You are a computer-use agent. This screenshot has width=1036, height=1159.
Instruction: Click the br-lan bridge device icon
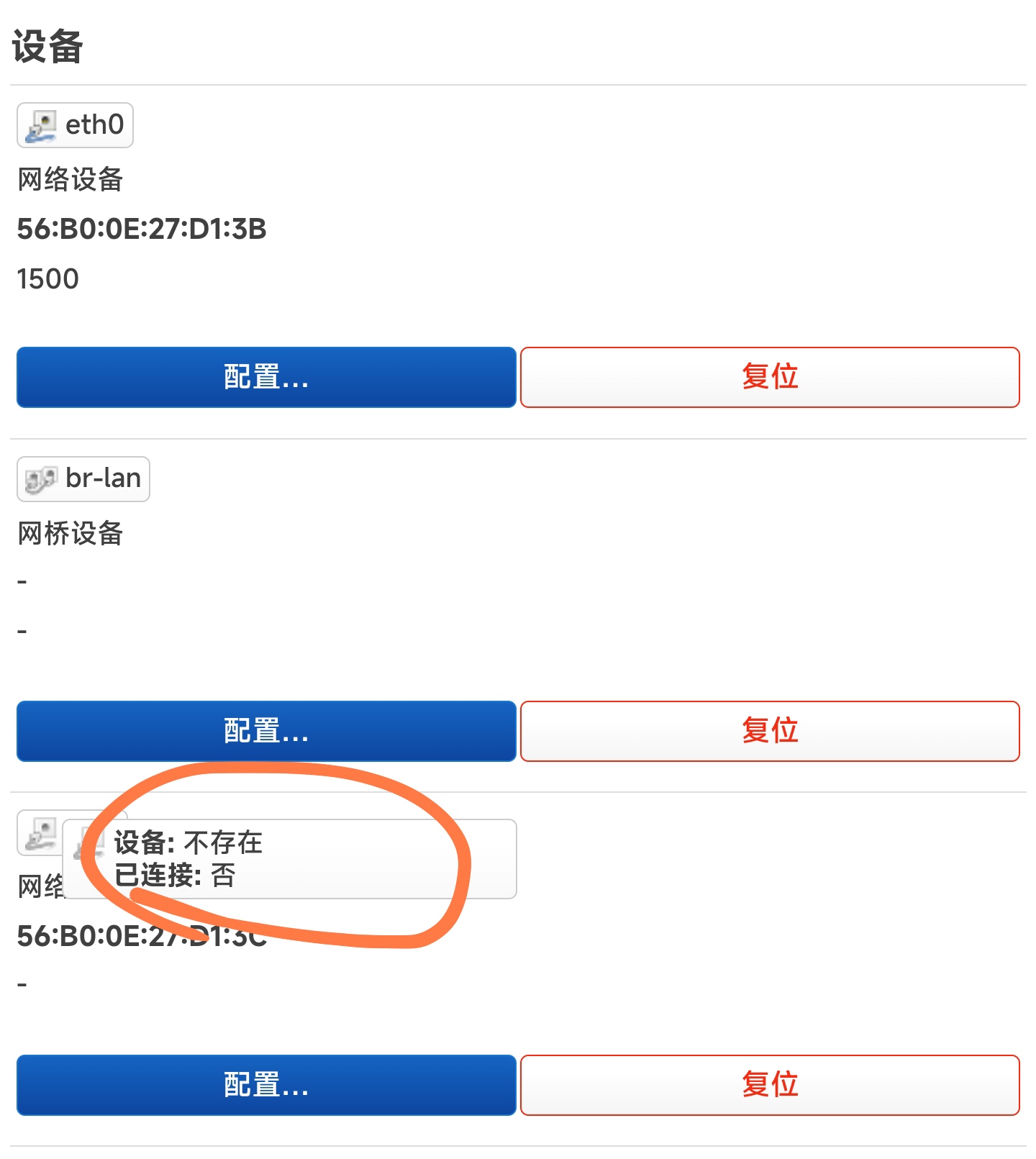point(40,479)
